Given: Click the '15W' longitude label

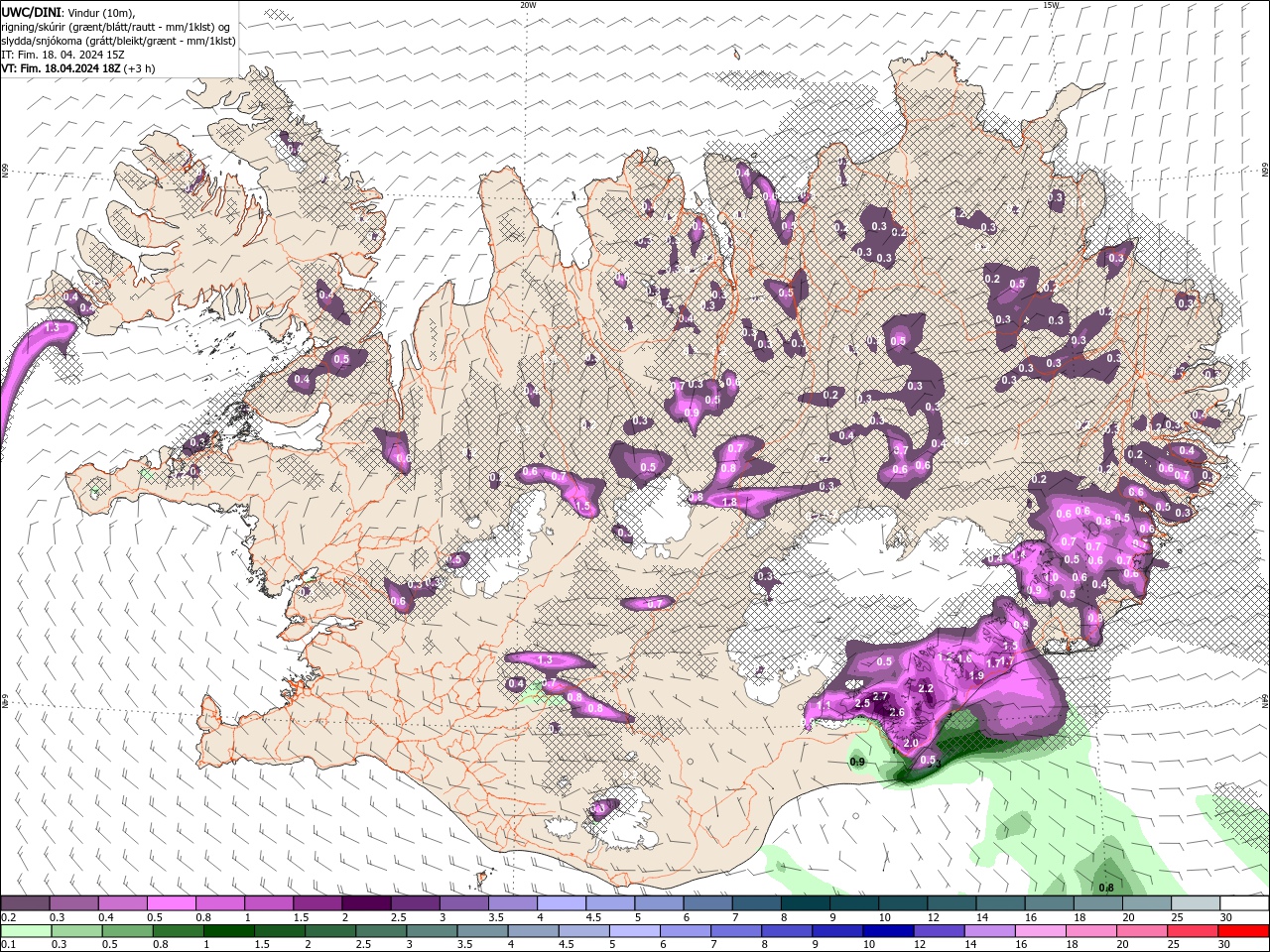Looking at the screenshot, I should 1051,5.
